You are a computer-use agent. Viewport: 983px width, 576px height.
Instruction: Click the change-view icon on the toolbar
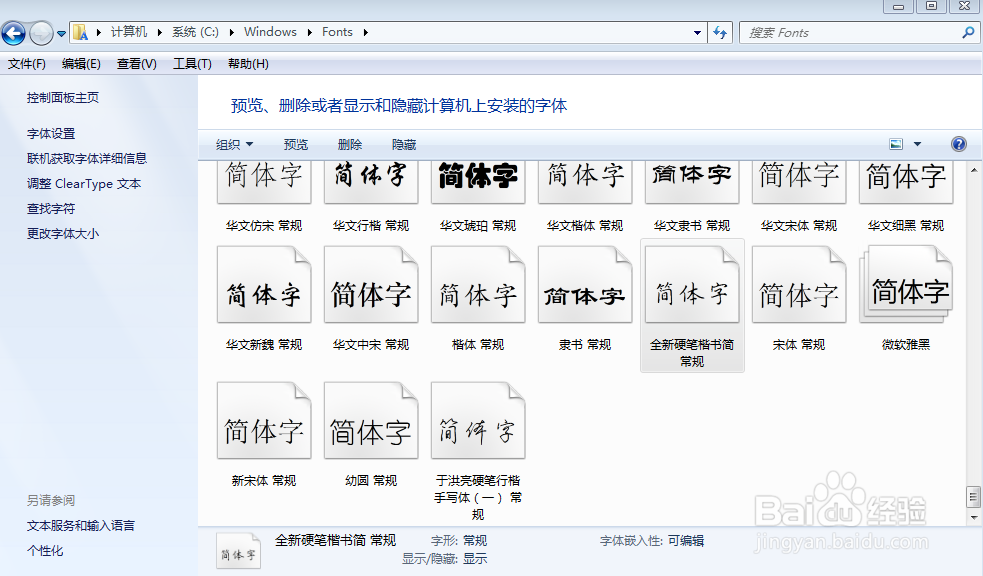[x=893, y=143]
